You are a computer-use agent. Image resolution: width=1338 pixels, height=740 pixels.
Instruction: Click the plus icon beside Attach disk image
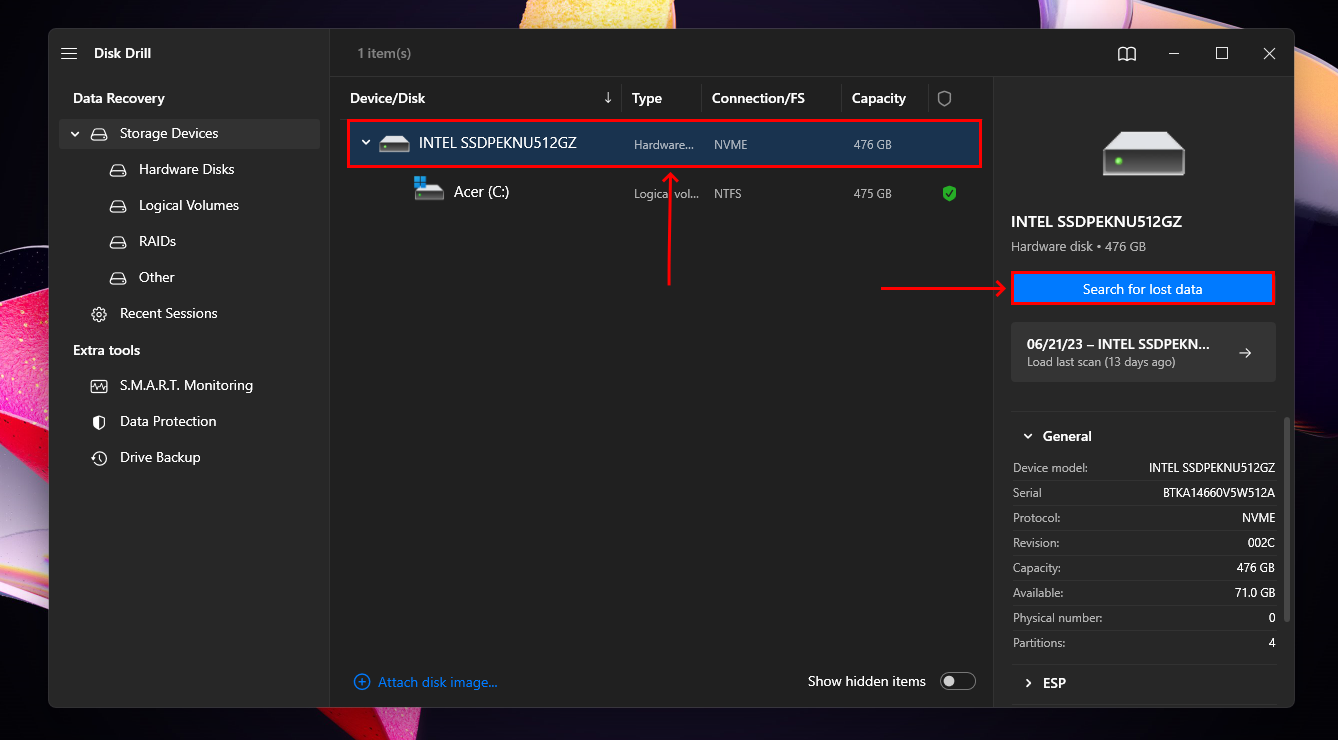click(x=362, y=682)
